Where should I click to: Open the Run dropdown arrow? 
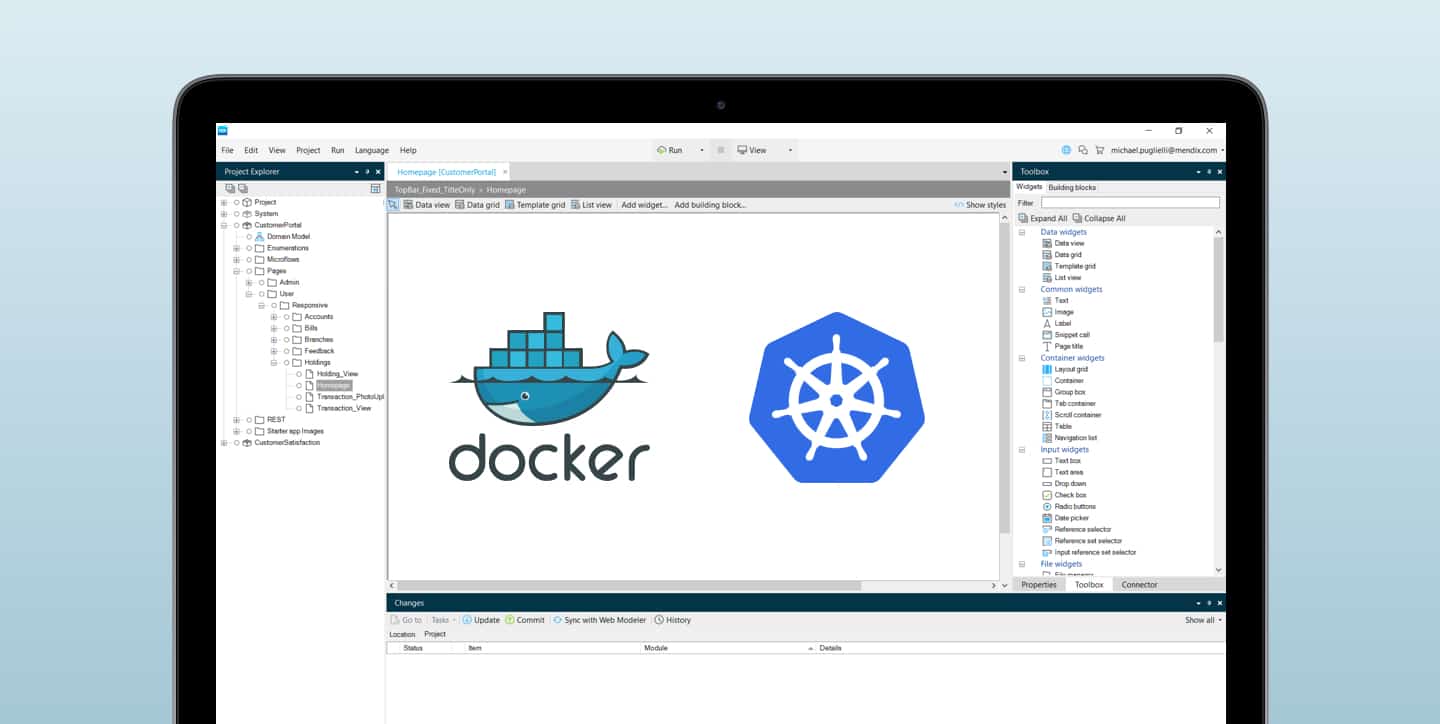pyautogui.click(x=702, y=149)
